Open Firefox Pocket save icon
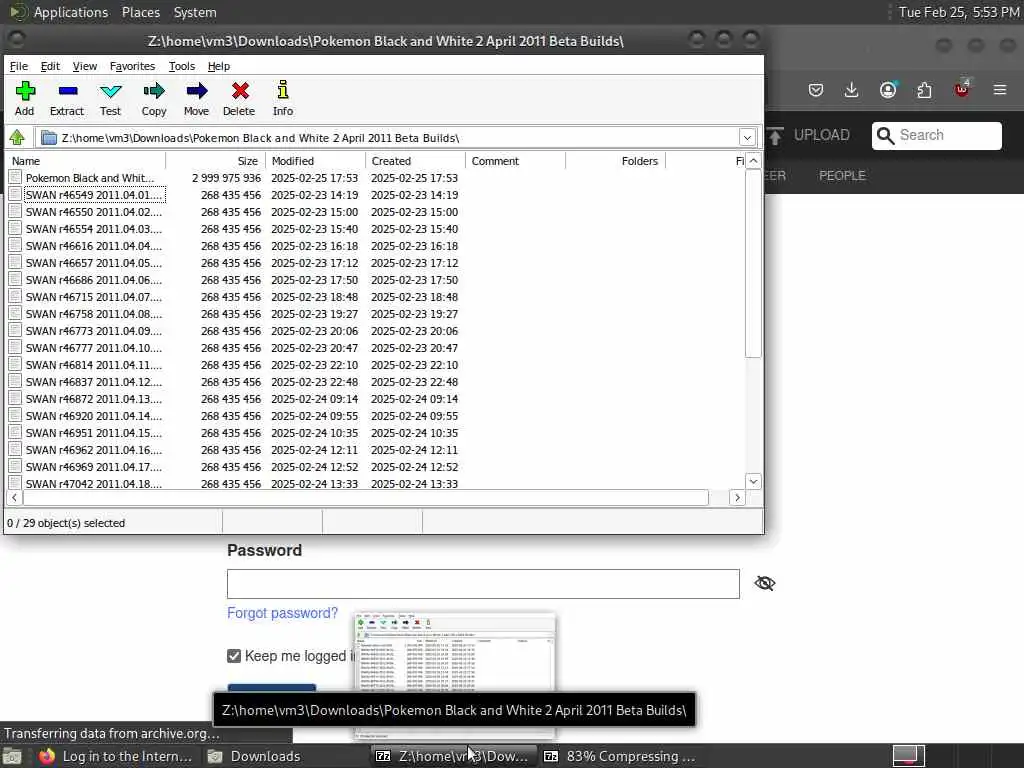The height and width of the screenshot is (768, 1024). [816, 90]
